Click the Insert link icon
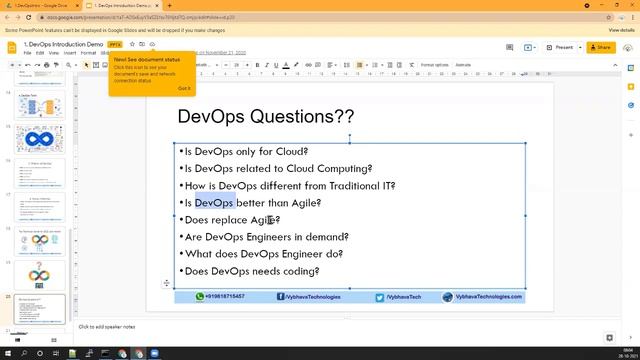Image resolution: width=640 pixels, height=360 pixels. [309, 65]
